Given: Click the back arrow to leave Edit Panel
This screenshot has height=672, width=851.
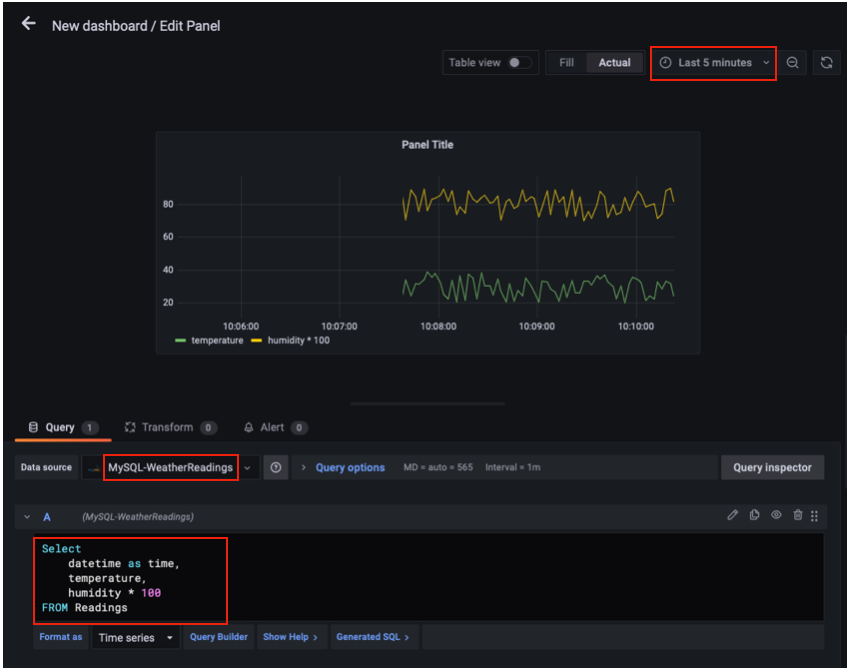Looking at the screenshot, I should 28,24.
